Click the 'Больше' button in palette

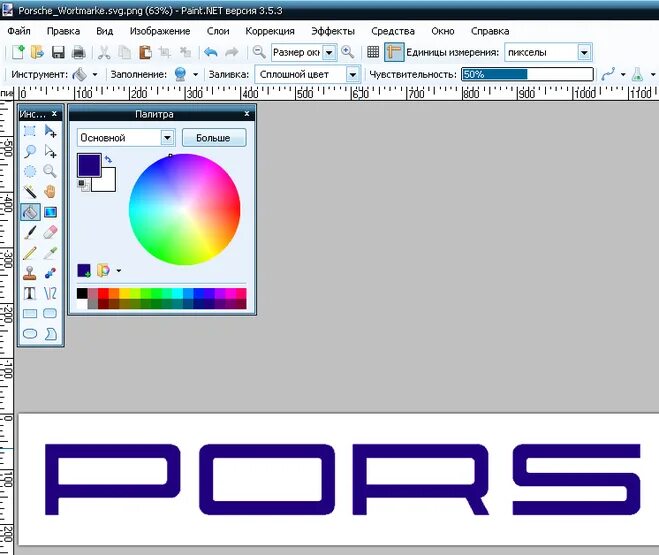(x=214, y=138)
